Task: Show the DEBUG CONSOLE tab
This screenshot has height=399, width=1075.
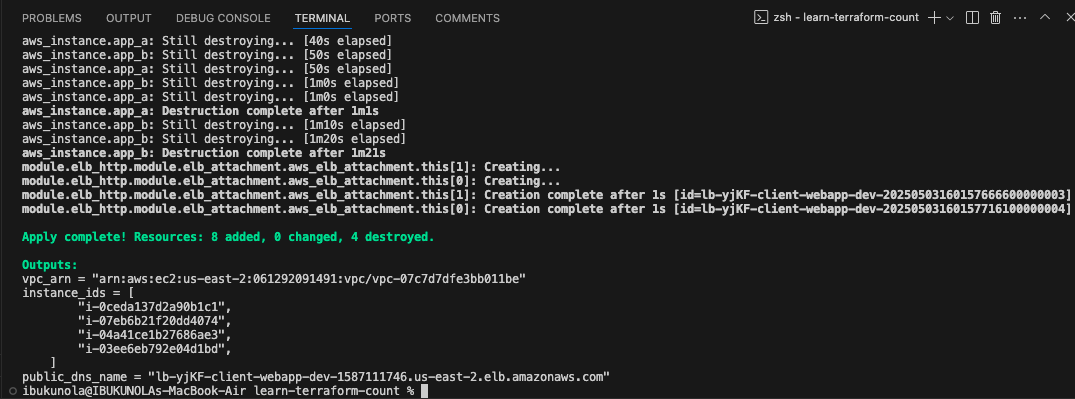Action: click(x=223, y=19)
